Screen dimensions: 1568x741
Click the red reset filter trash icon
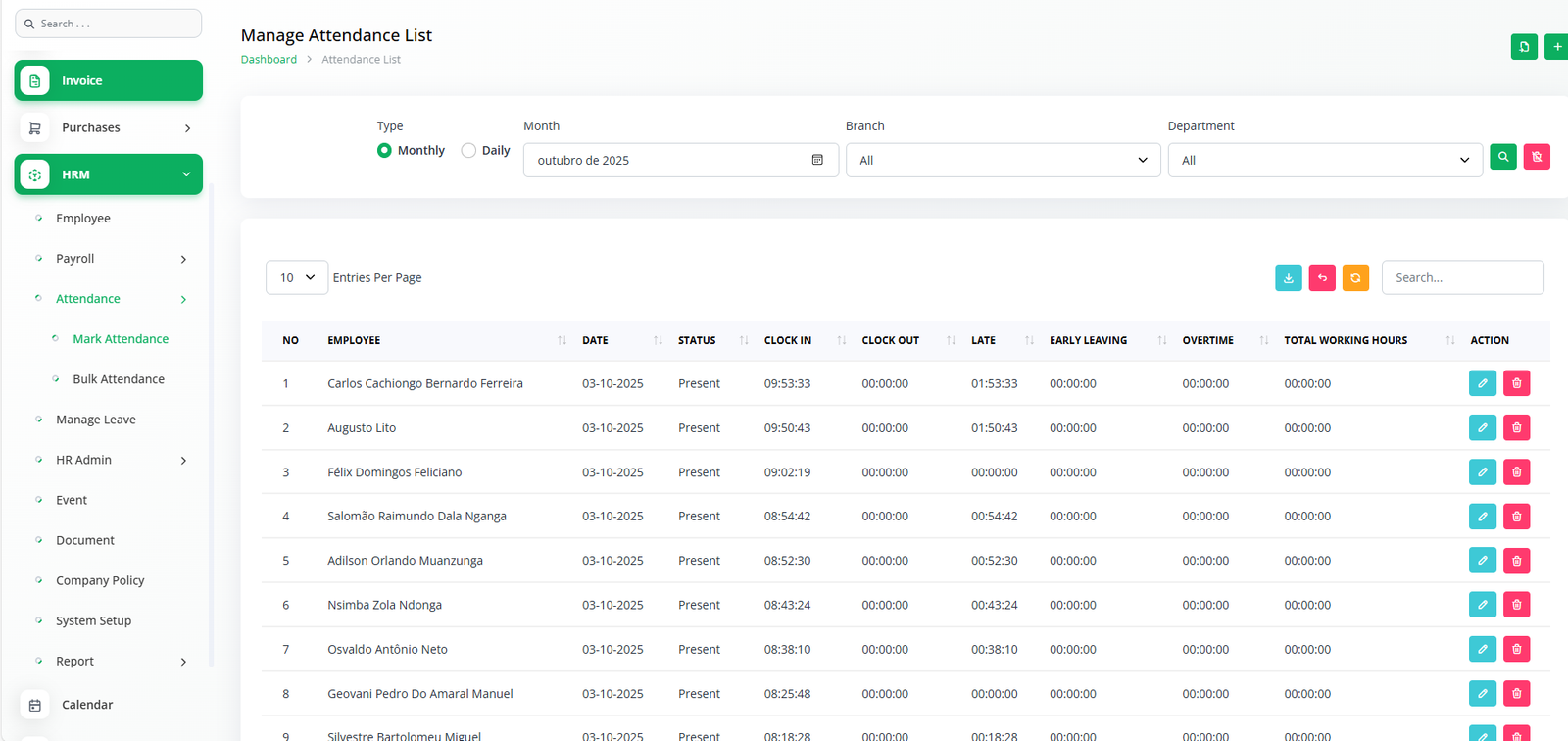(x=1537, y=157)
